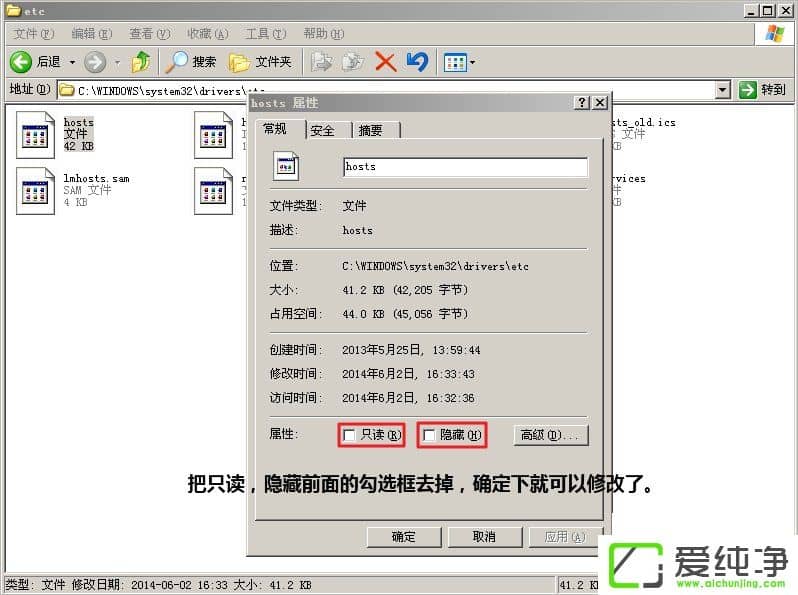Open the 编辑 Edit menu
798x595 pixels.
coord(92,34)
